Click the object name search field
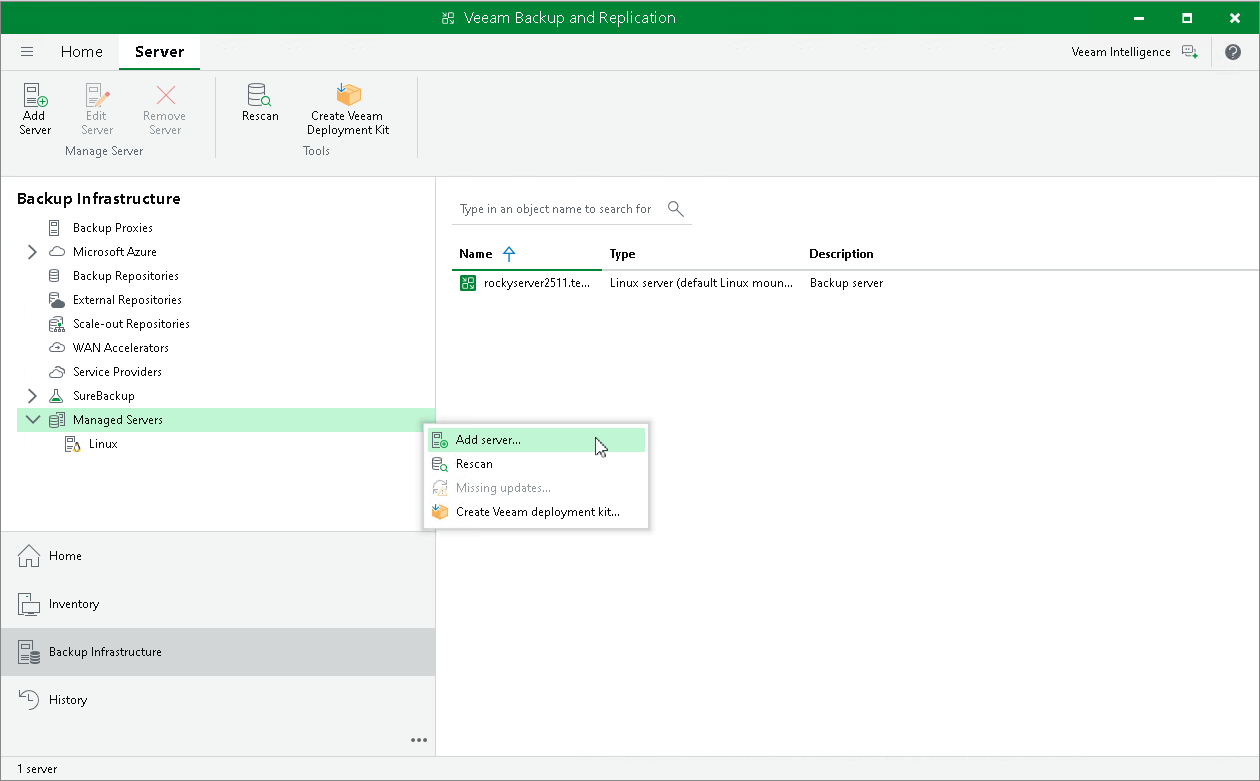The height and width of the screenshot is (781, 1260). [x=555, y=209]
